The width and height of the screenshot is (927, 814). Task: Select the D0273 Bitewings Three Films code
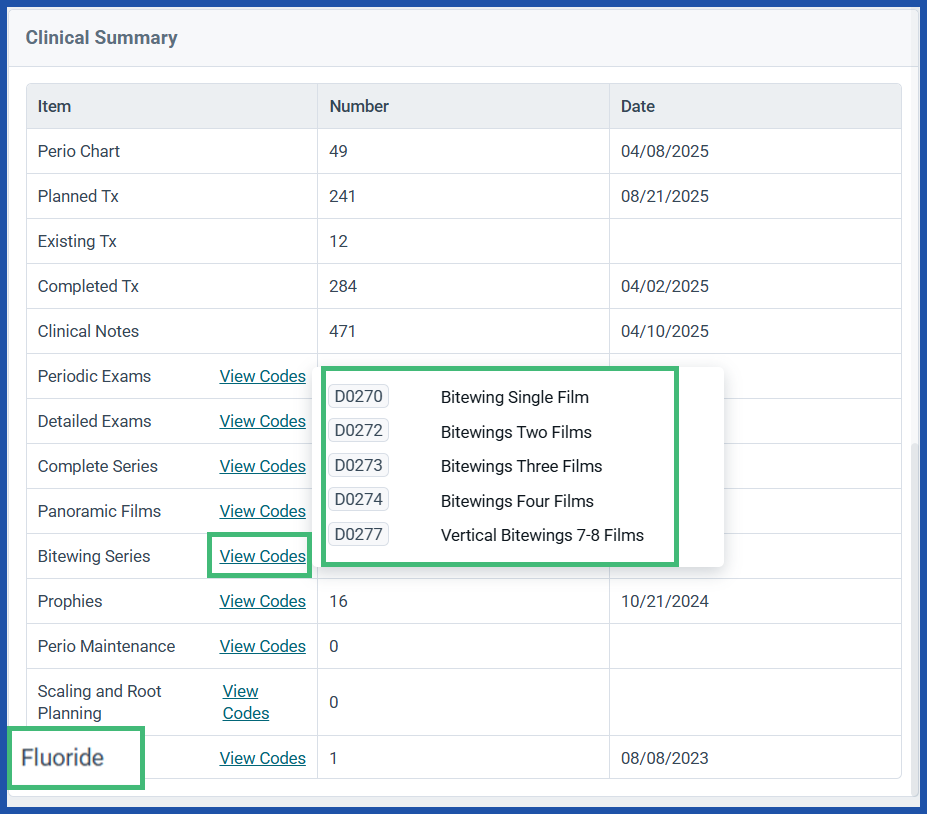[358, 465]
